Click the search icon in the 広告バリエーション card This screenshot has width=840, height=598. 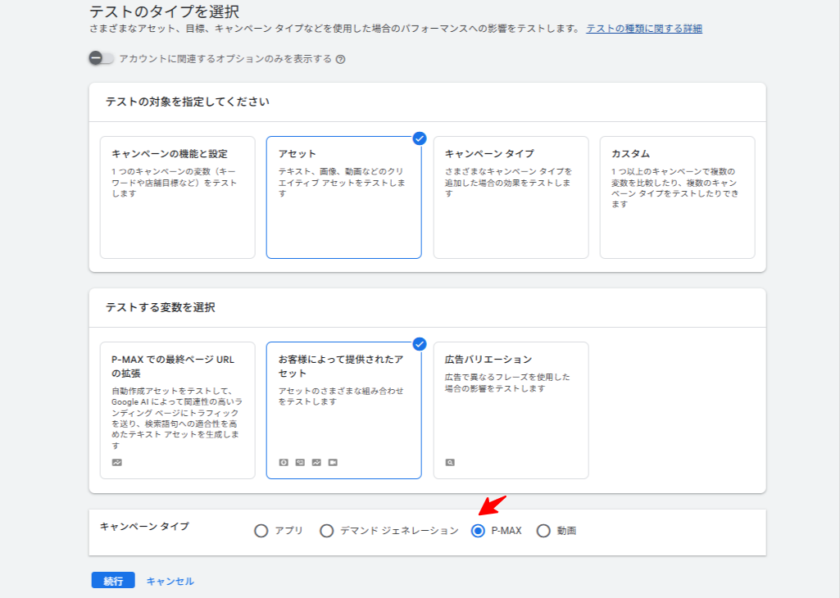(450, 462)
